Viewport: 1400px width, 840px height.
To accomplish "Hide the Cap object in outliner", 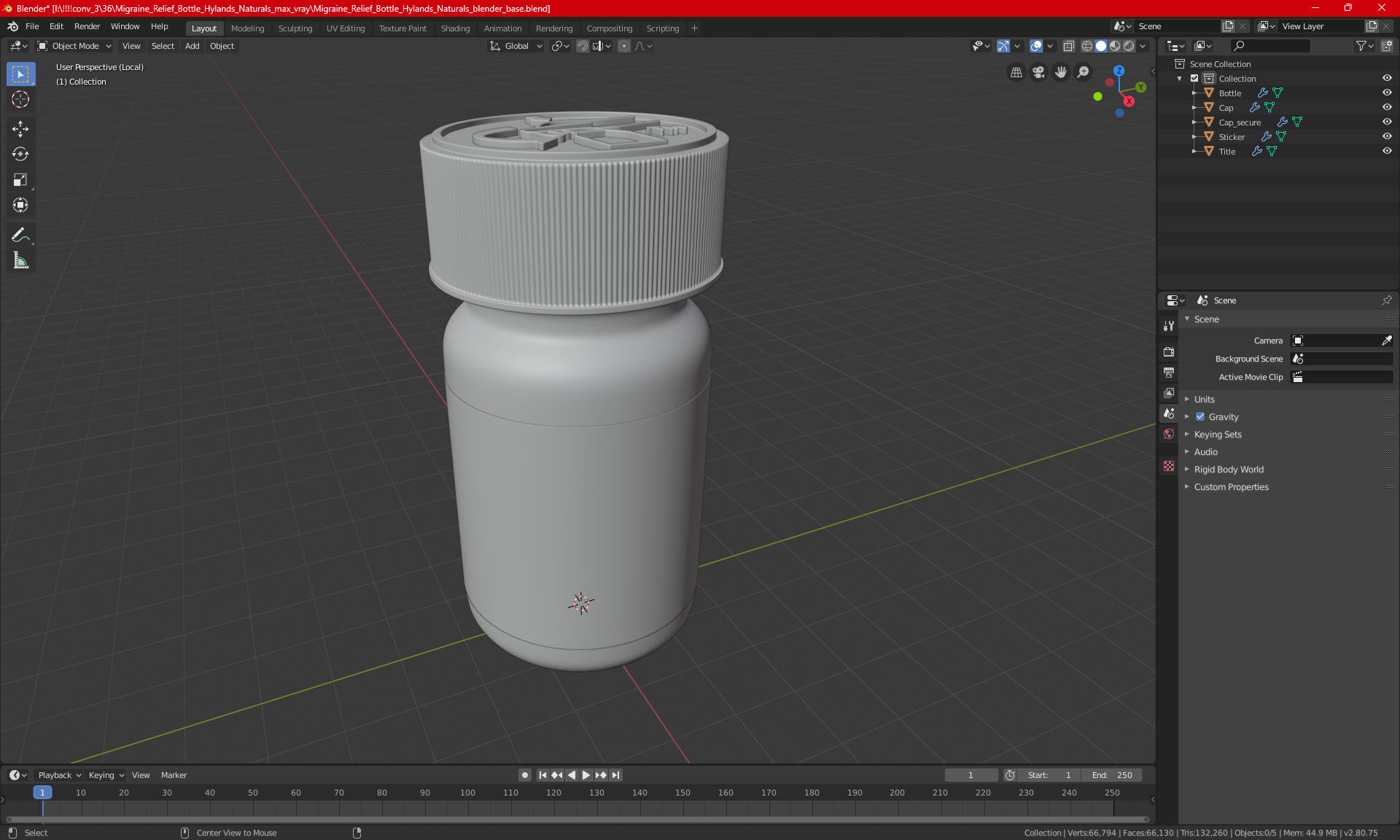I will (x=1386, y=107).
